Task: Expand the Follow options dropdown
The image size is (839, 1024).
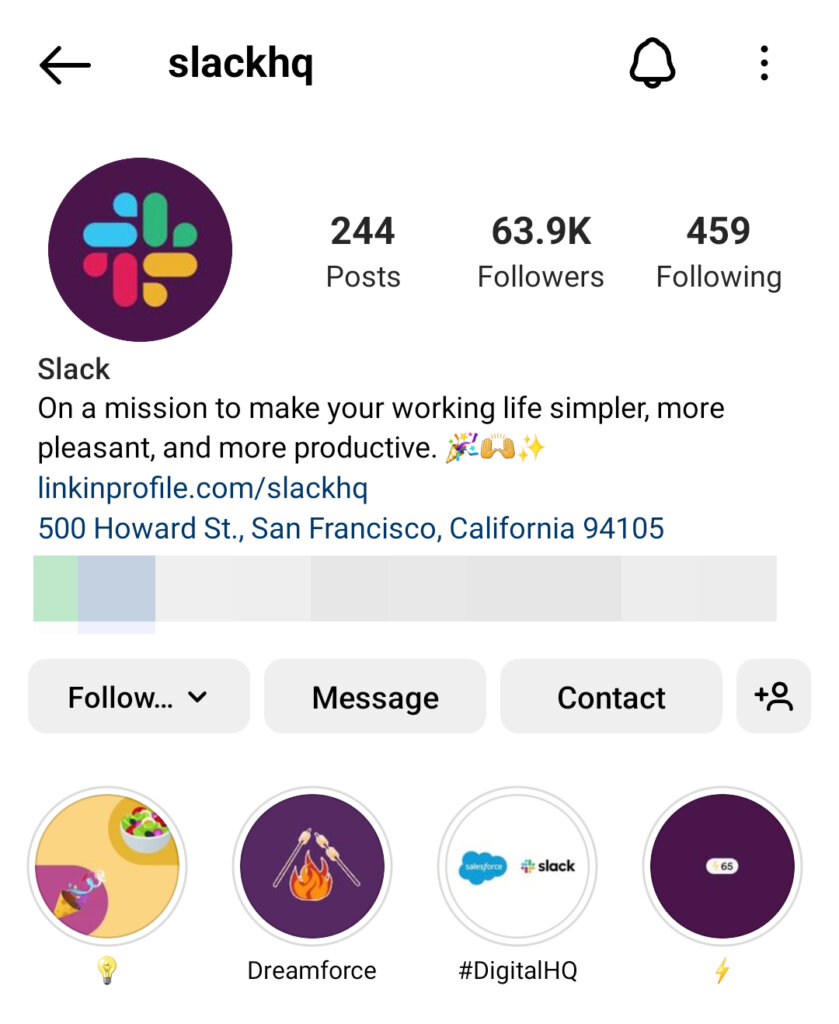Action: (138, 696)
